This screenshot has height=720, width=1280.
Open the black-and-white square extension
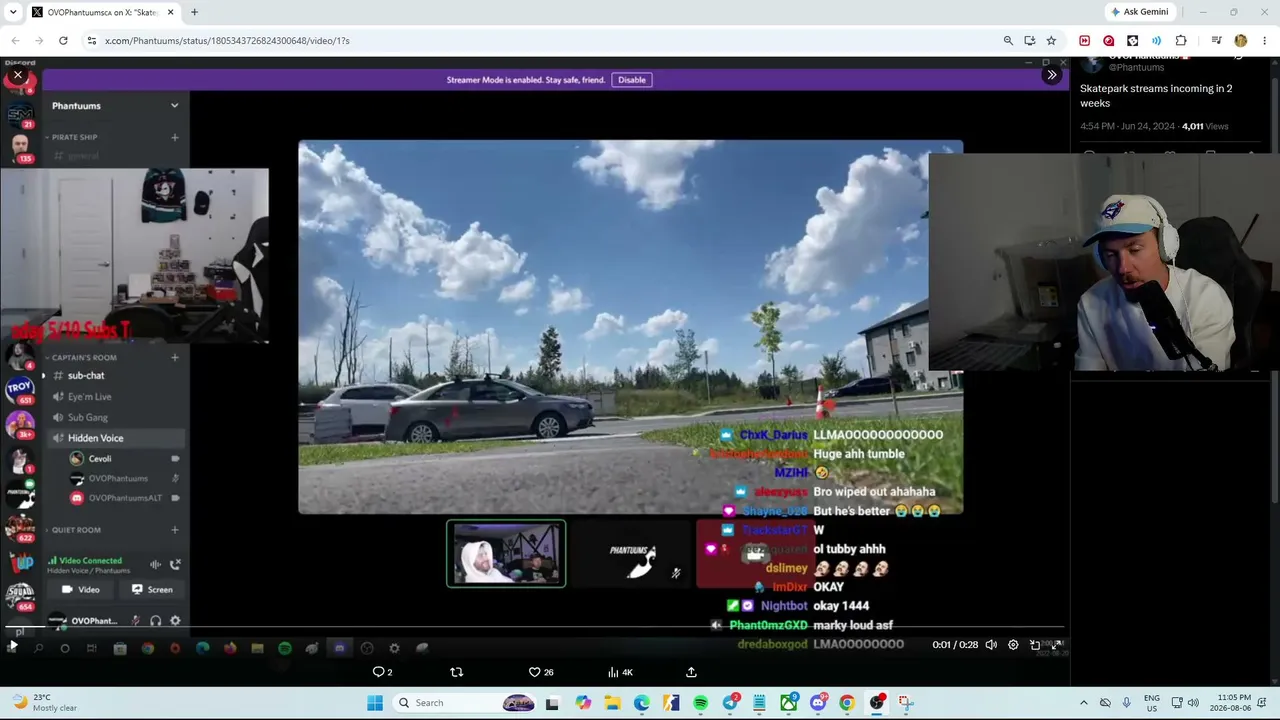1132,41
